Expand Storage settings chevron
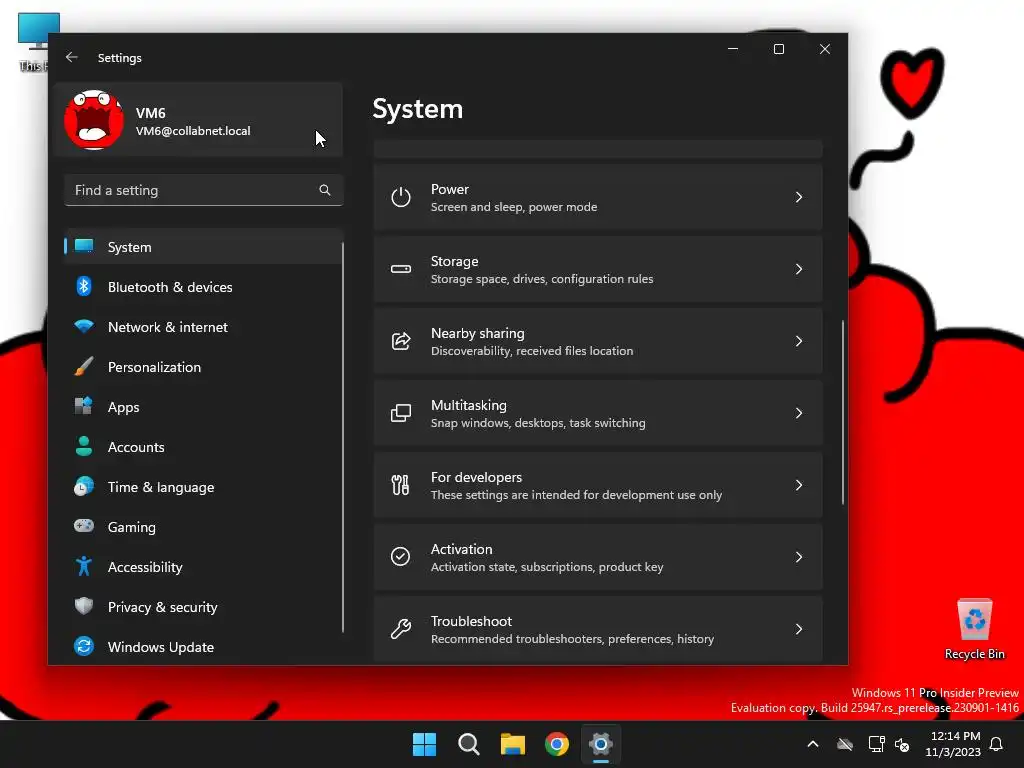 (x=799, y=269)
